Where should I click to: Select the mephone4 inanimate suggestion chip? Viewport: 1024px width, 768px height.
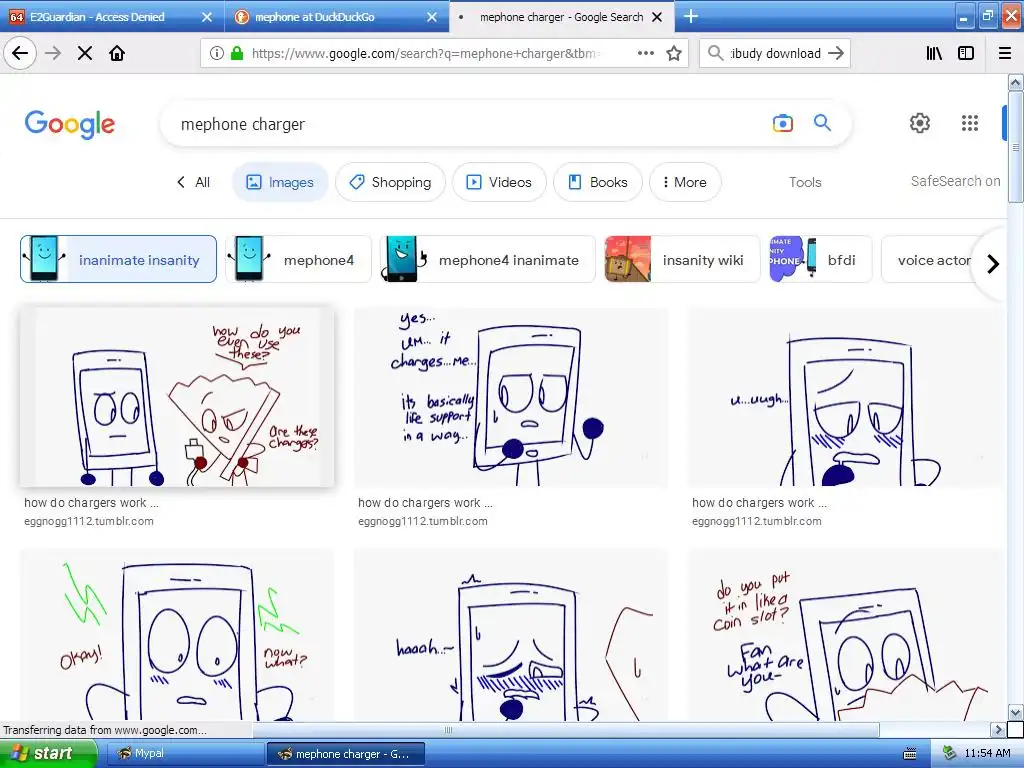(488, 259)
